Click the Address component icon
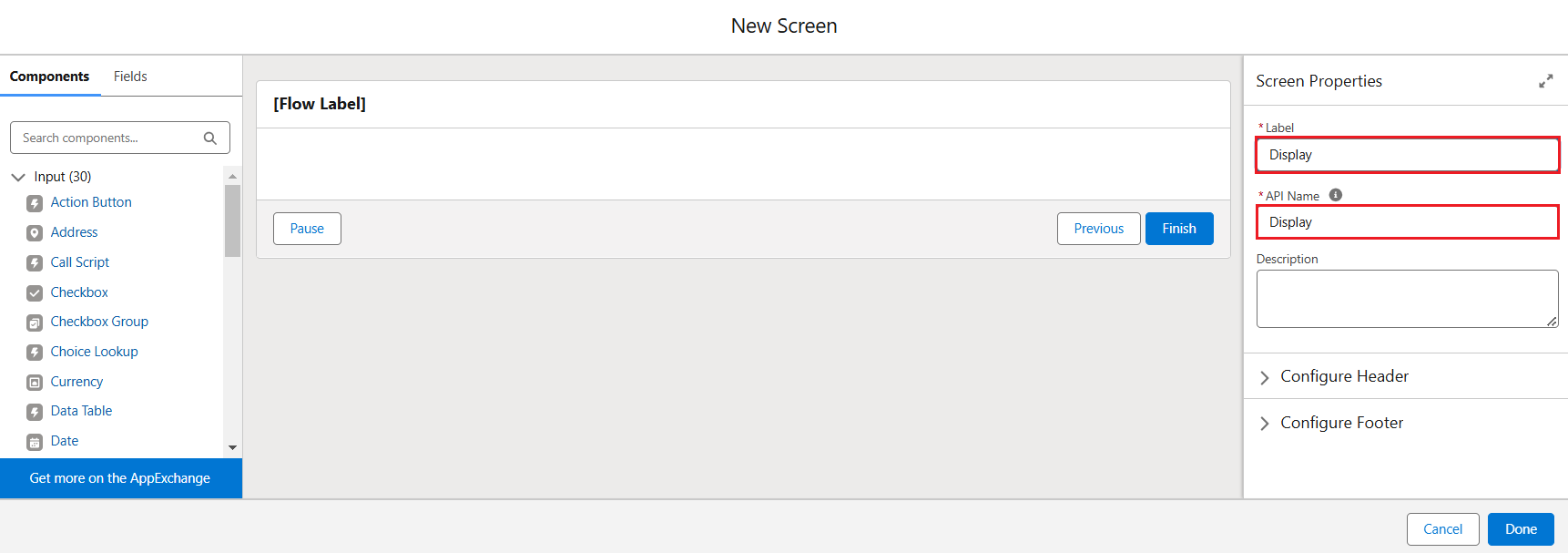Viewport: 1568px width, 553px height. pos(35,233)
